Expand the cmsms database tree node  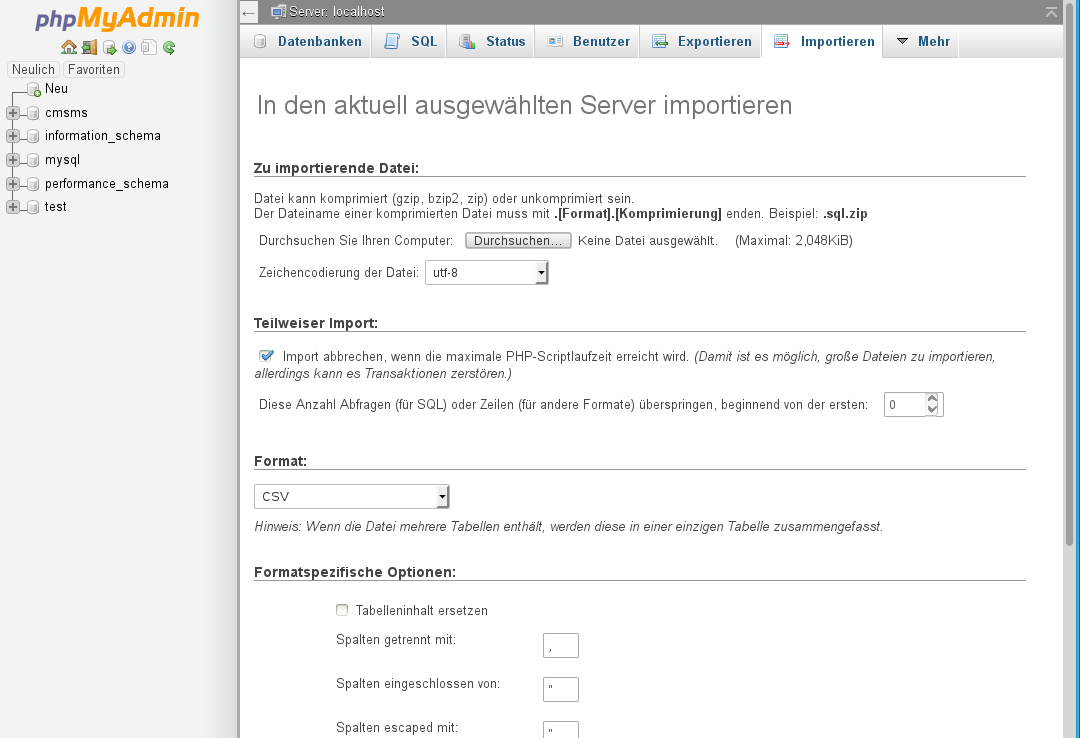click(13, 113)
